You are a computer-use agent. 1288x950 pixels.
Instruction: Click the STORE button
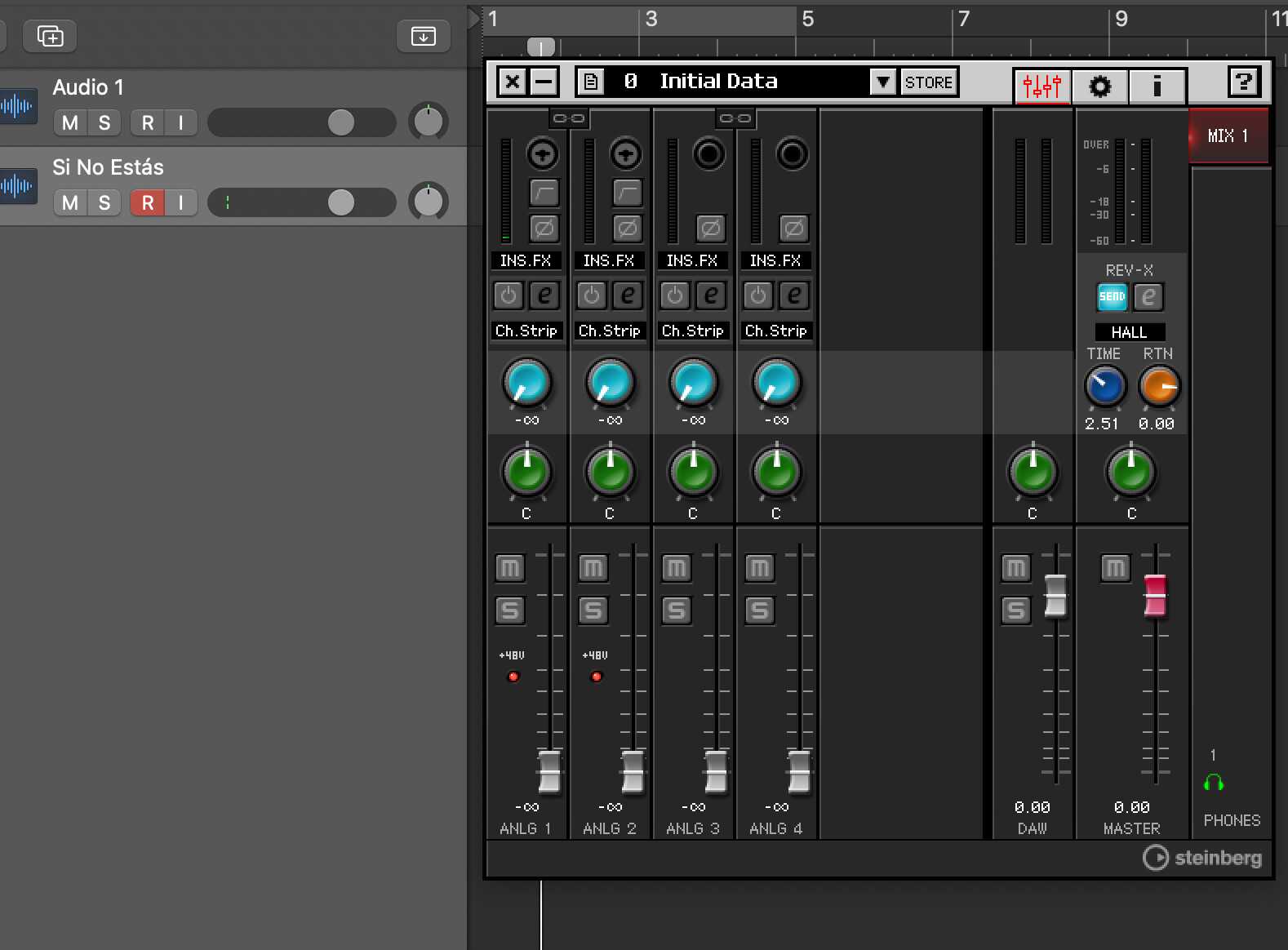(x=929, y=82)
